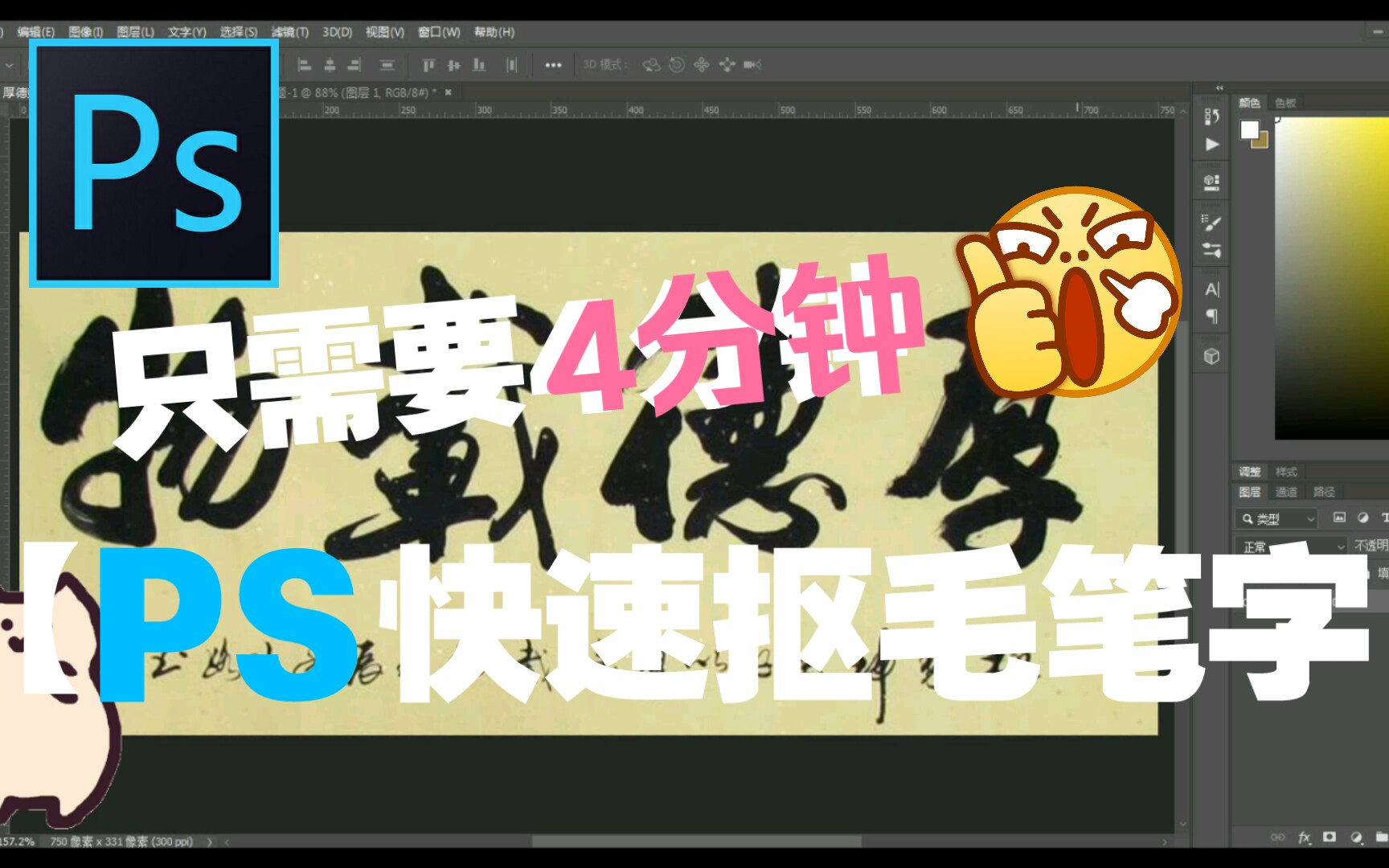Viewport: 1389px width, 868px height.
Task: Open the 类型 layer filter dropdown
Action: click(x=1277, y=519)
